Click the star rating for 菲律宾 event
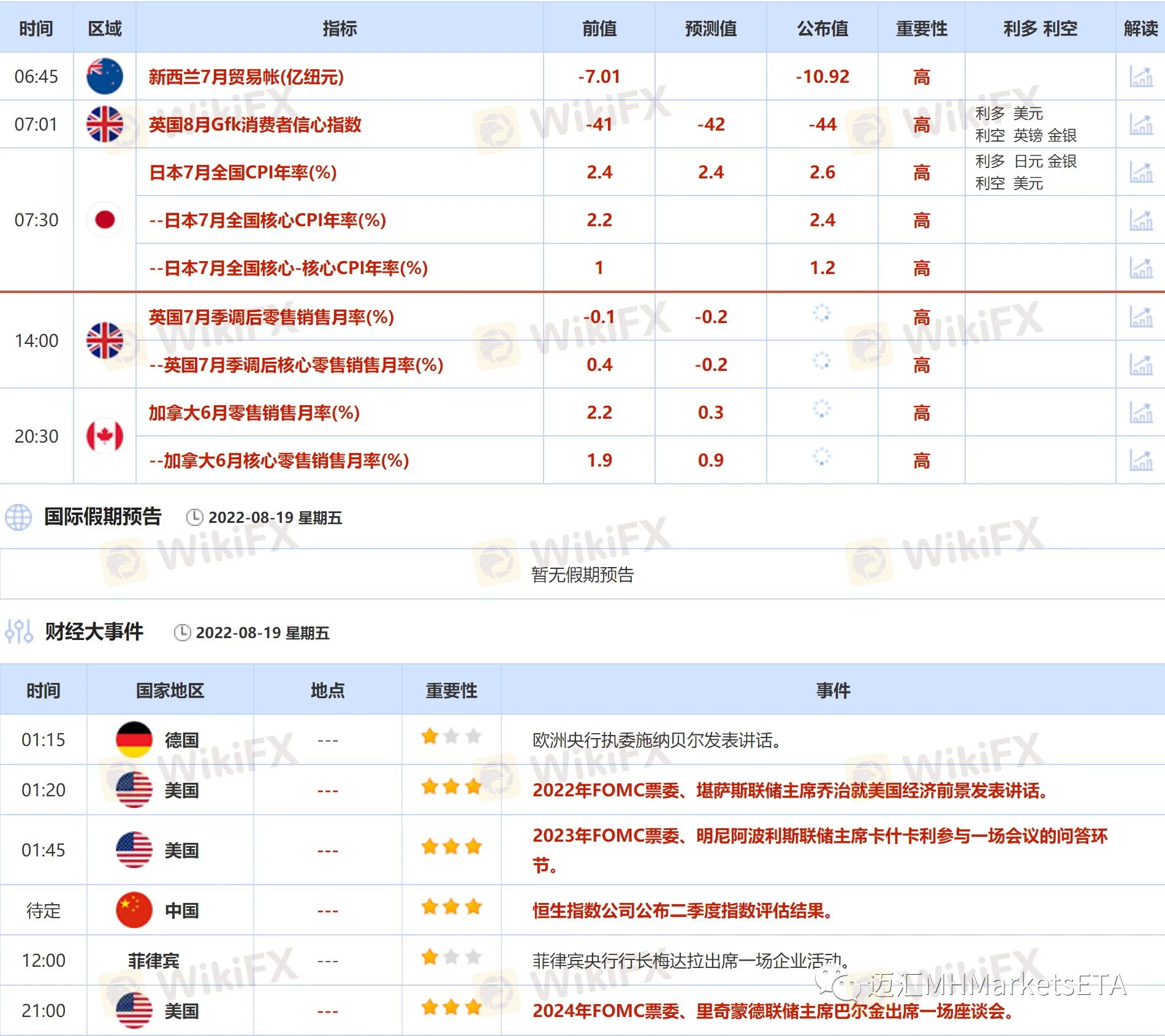 pyautogui.click(x=452, y=957)
